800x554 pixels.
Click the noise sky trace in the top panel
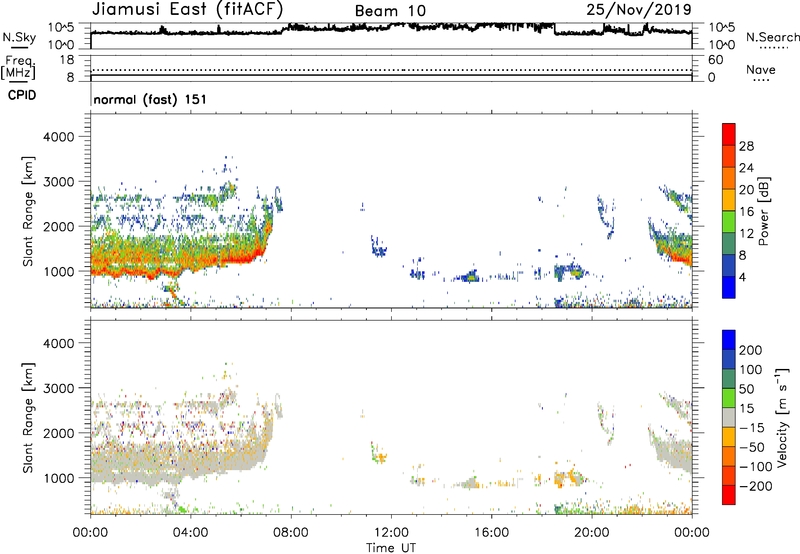pos(391,28)
